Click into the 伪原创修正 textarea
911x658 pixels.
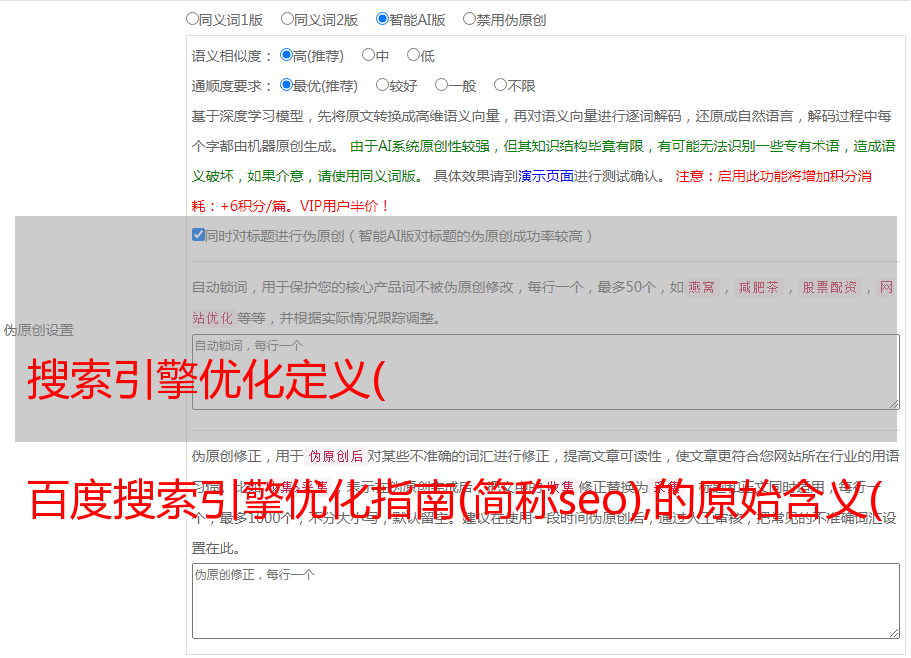[x=546, y=601]
